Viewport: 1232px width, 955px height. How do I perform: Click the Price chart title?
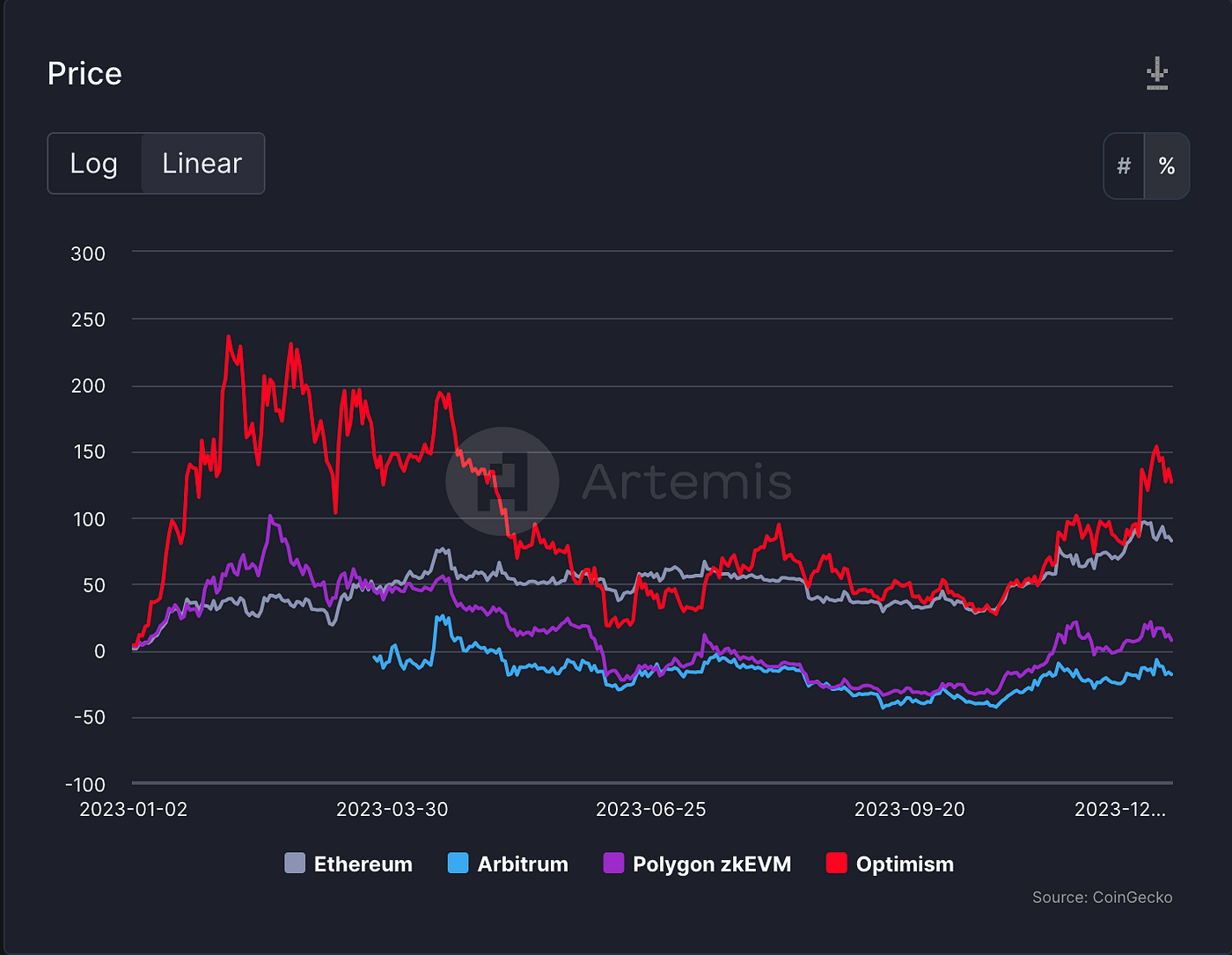(x=84, y=74)
